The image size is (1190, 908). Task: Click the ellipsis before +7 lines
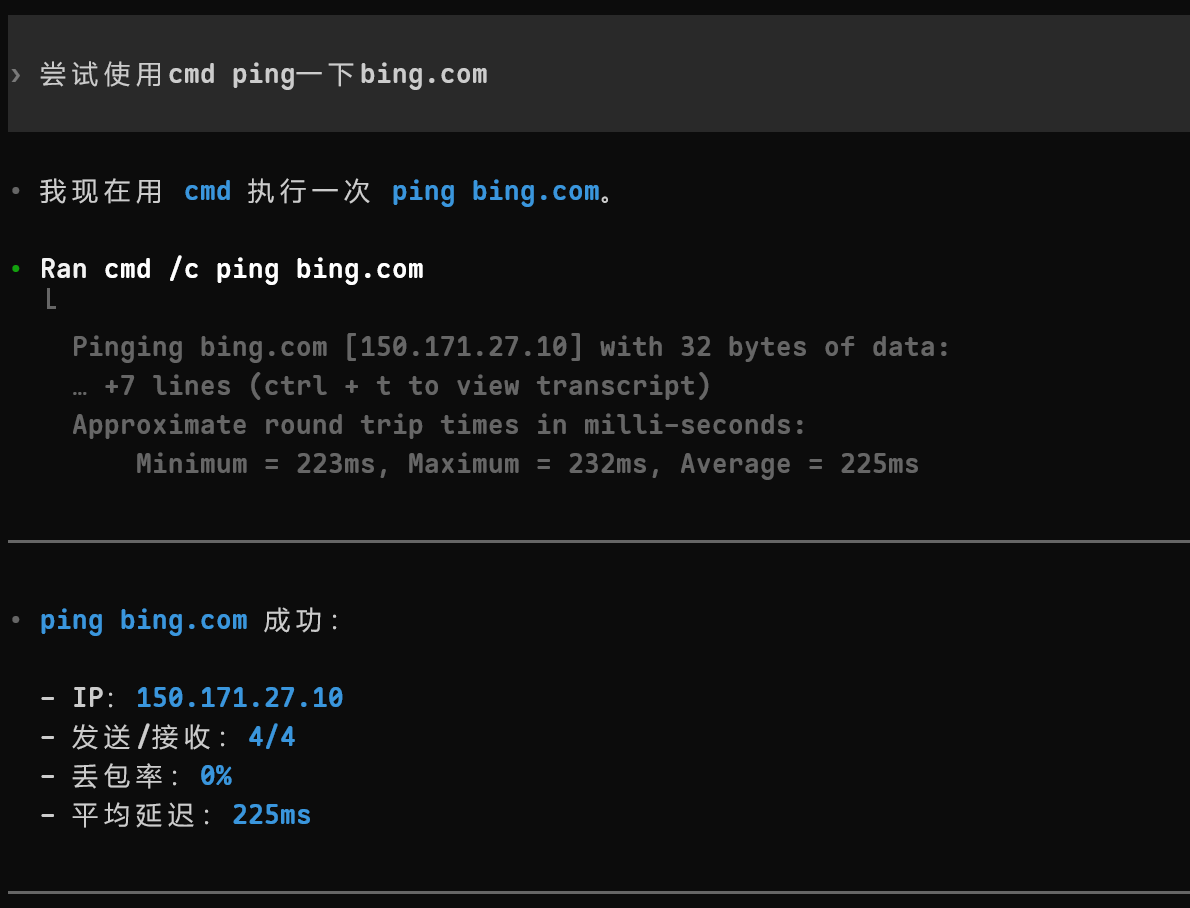click(x=80, y=386)
